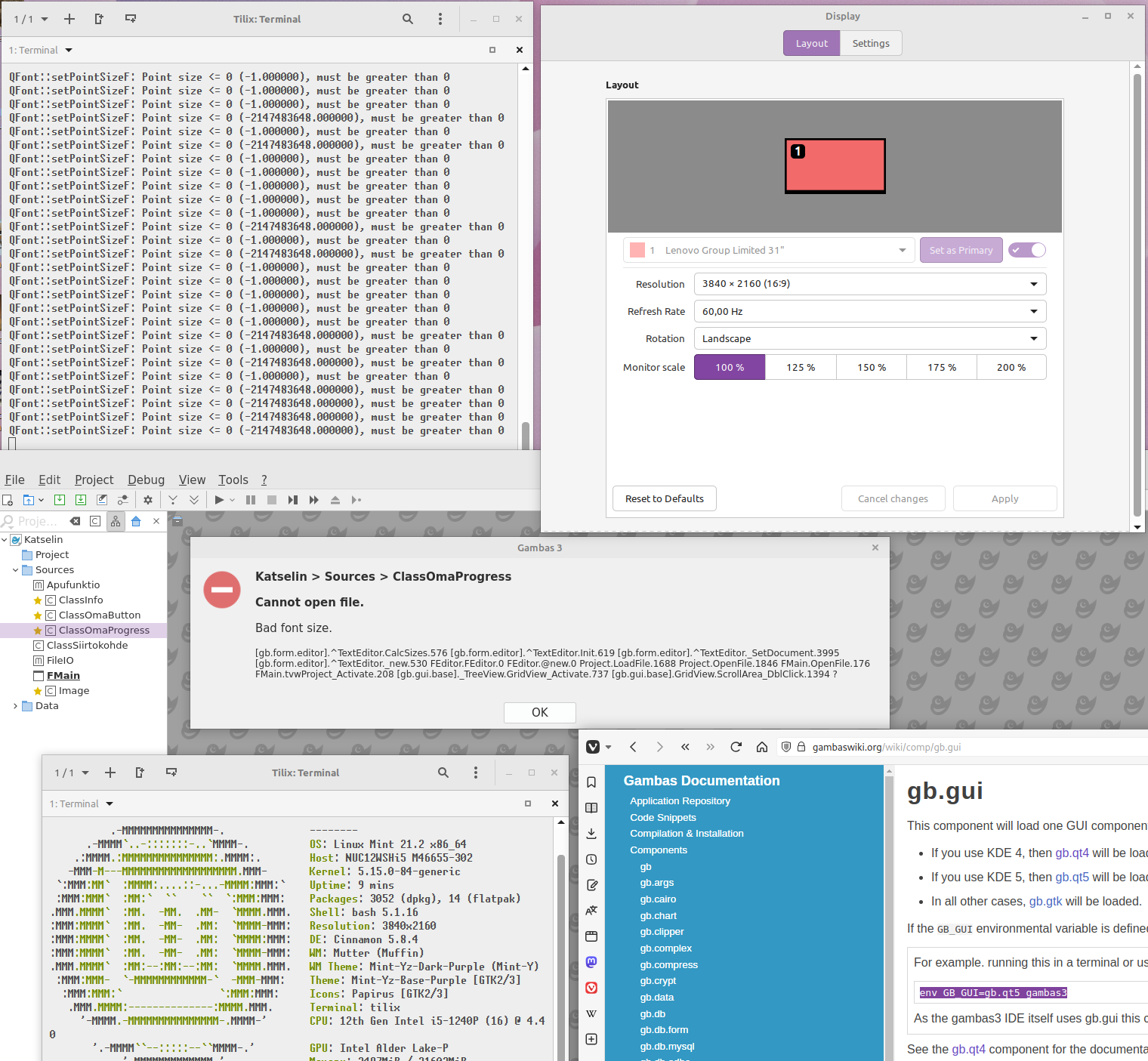Open the Refresh Rate dropdown
The height and width of the screenshot is (1061, 1148).
click(x=870, y=311)
